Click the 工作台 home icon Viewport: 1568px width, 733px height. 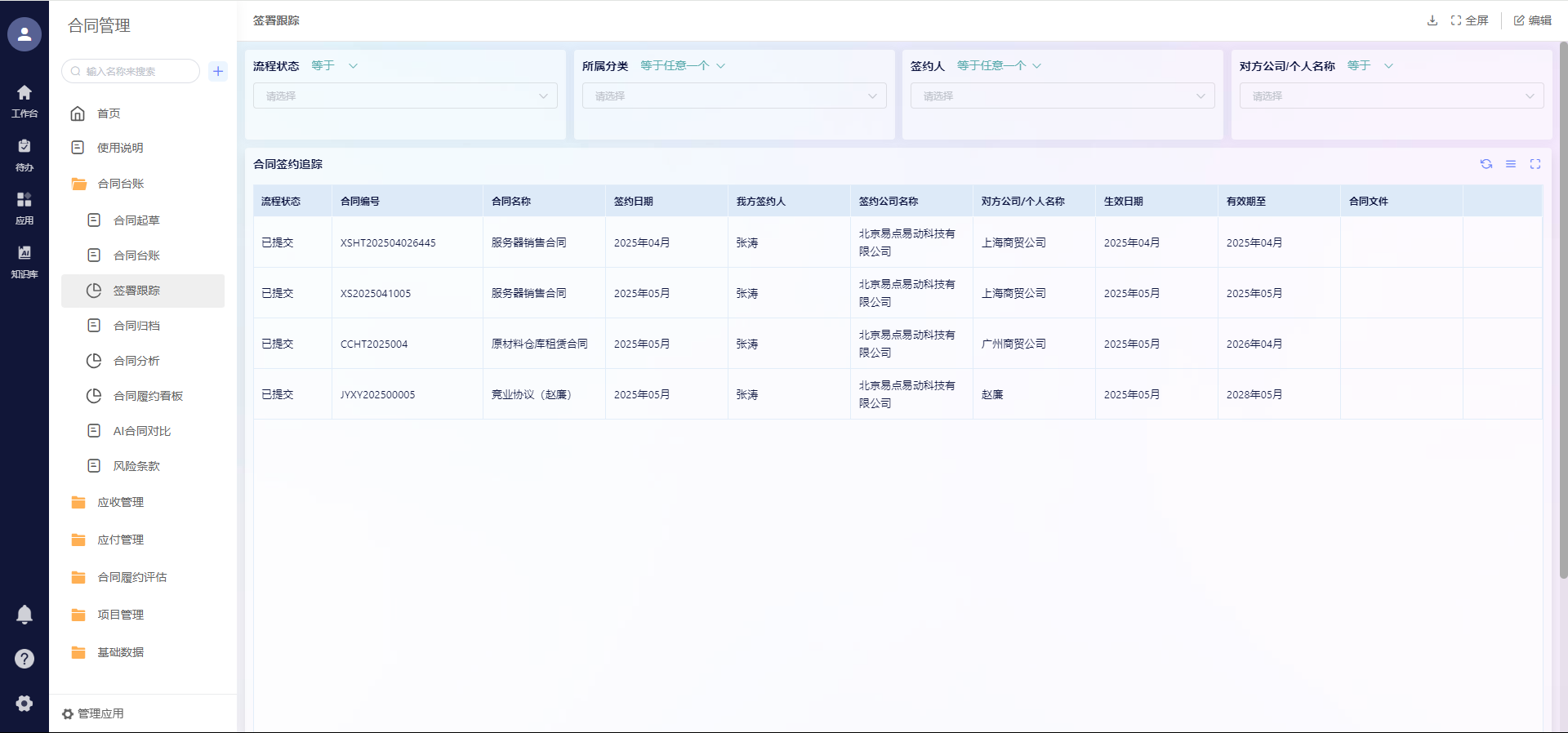tap(24, 100)
